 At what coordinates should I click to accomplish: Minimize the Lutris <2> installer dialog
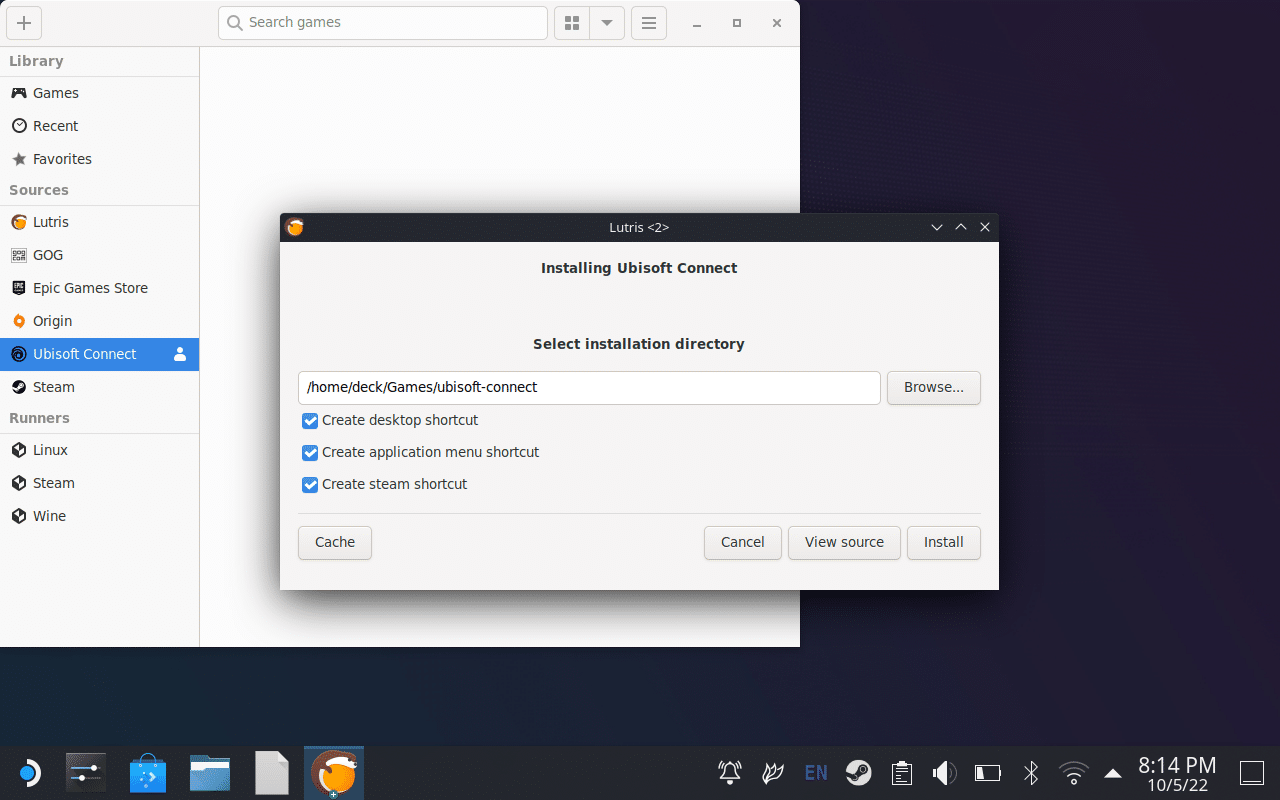[937, 227]
